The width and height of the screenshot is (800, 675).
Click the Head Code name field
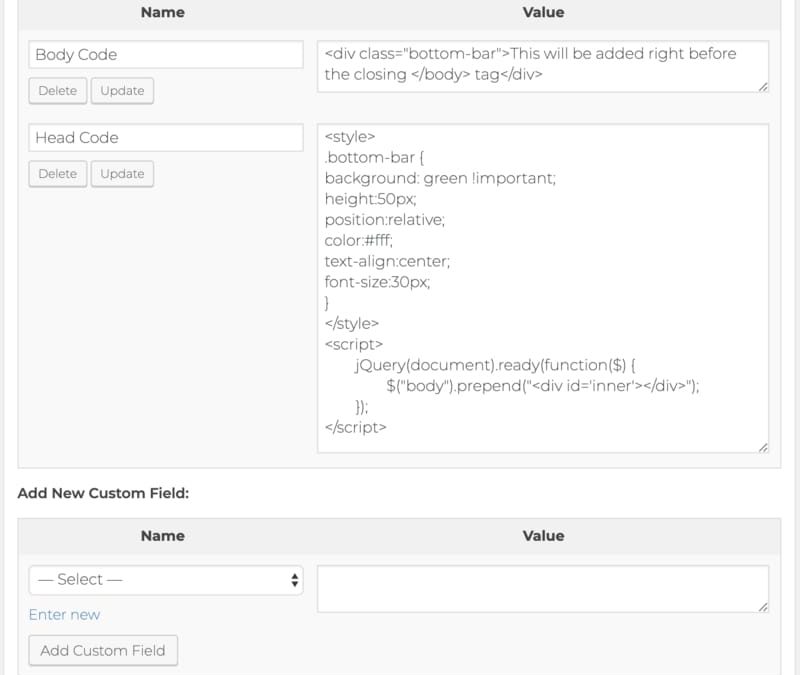point(166,138)
